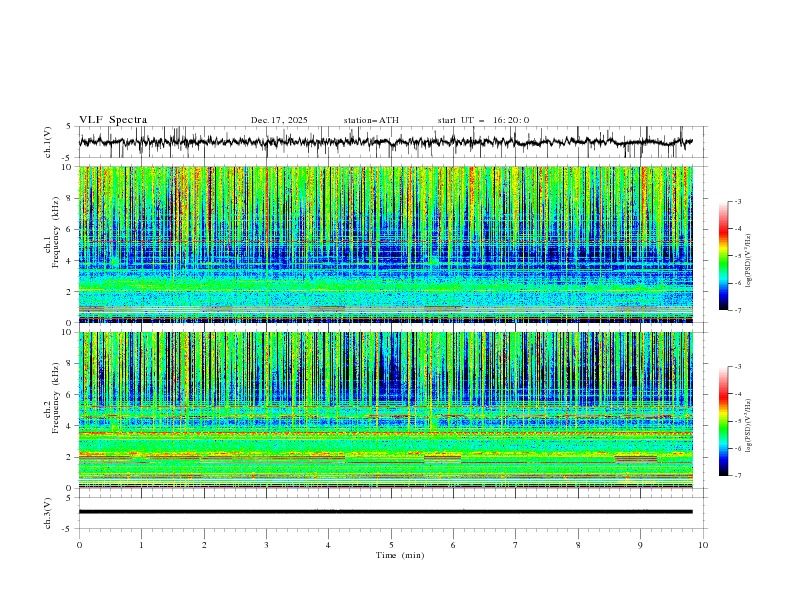This screenshot has width=792, height=612.
Task: Click the ch.1 PSD color scale bar
Action: click(x=723, y=256)
